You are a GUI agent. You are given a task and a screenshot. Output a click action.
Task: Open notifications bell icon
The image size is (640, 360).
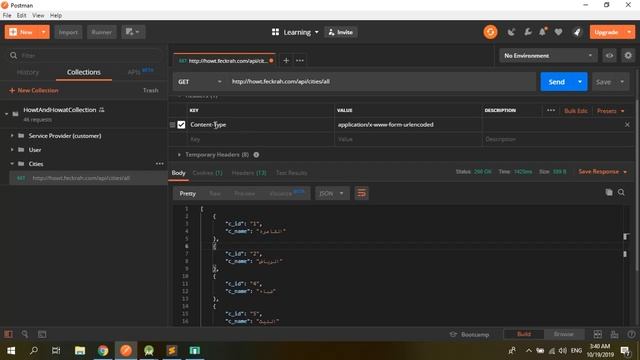pyautogui.click(x=543, y=32)
